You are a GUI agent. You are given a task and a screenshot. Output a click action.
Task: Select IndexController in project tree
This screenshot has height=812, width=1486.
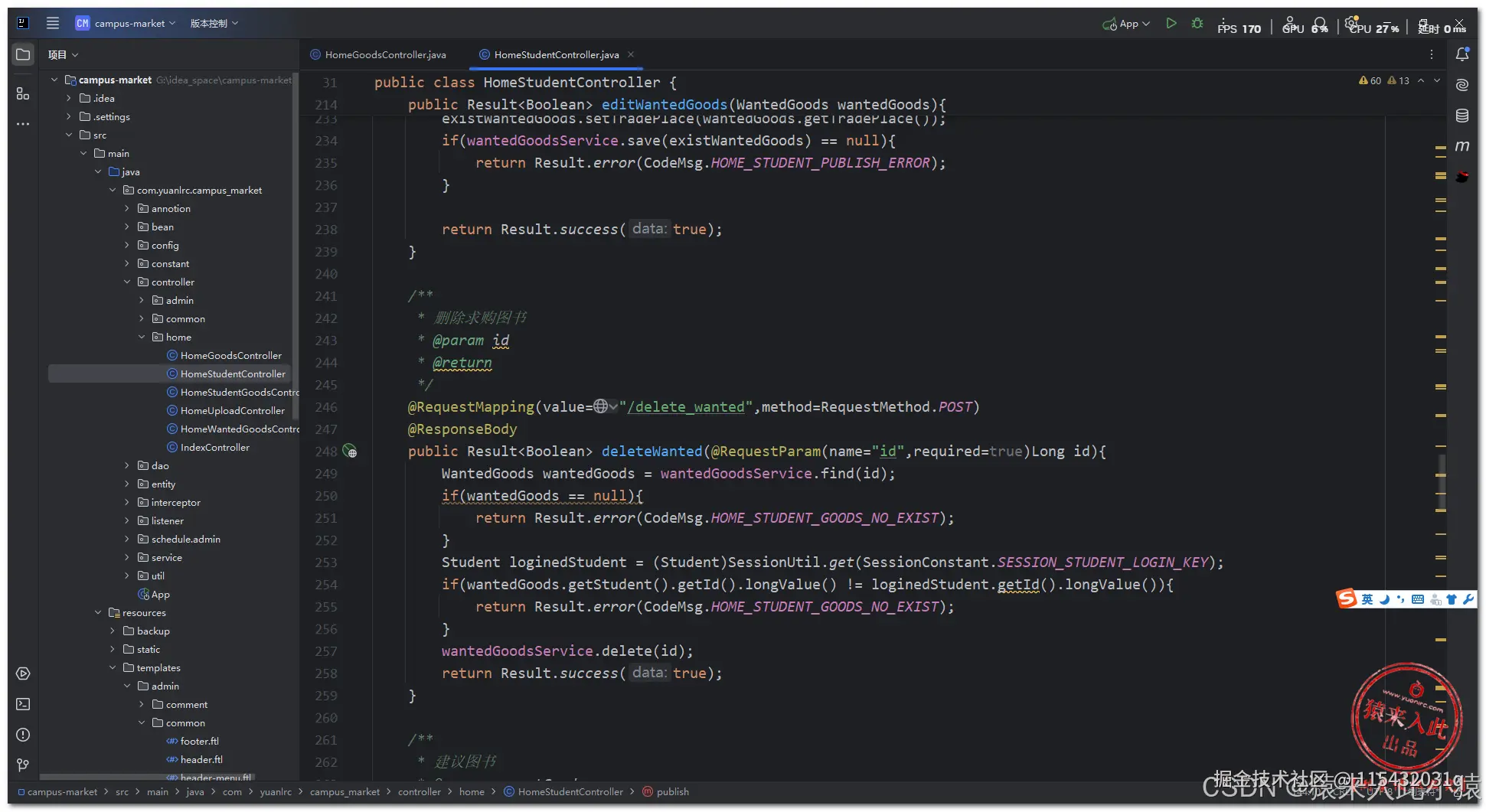coord(214,447)
